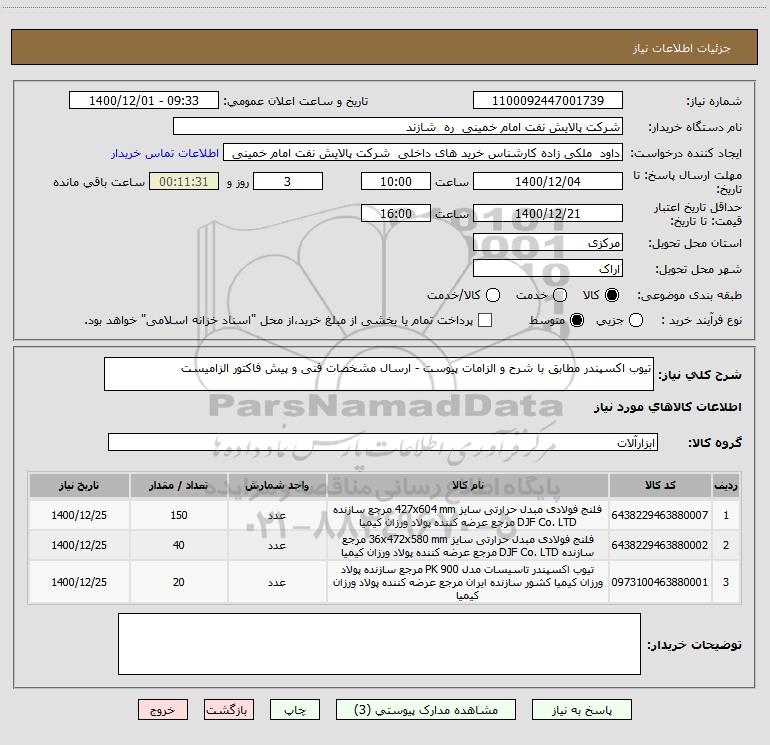Screen dimensions: 770x745
Task: Click product code 6438229463880007
Action: (660, 515)
